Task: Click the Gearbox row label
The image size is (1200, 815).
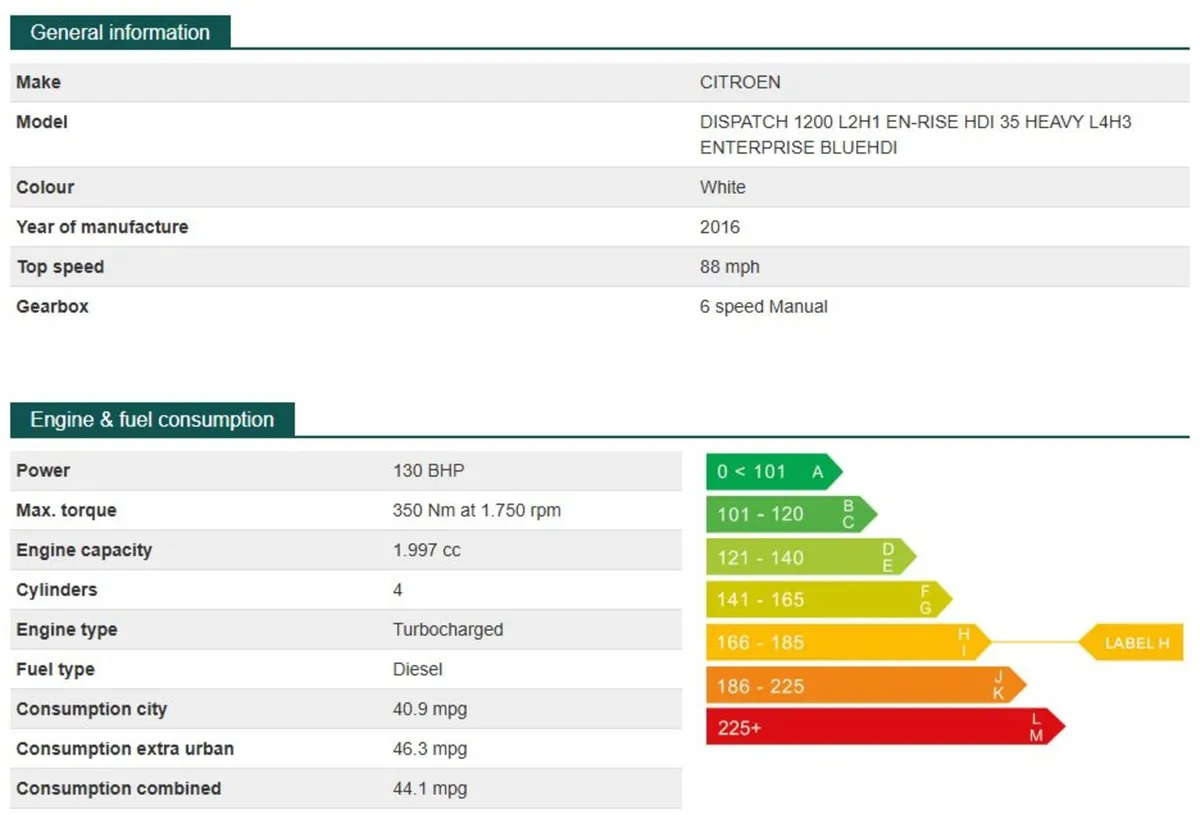Action: (x=52, y=307)
